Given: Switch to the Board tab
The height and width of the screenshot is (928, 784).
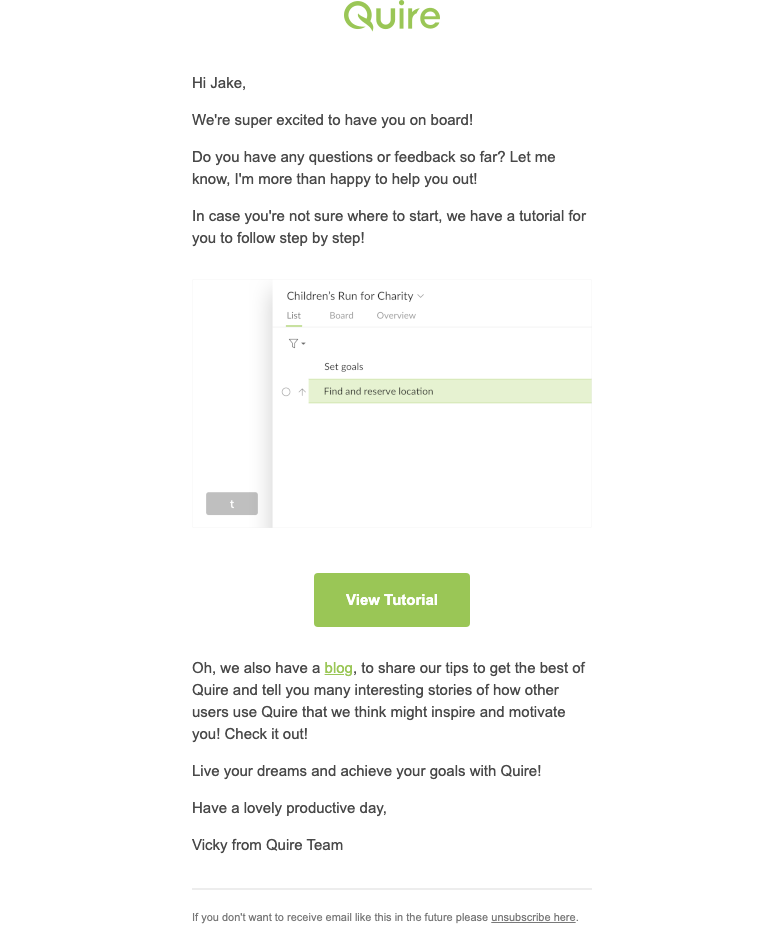Looking at the screenshot, I should pyautogui.click(x=341, y=315).
